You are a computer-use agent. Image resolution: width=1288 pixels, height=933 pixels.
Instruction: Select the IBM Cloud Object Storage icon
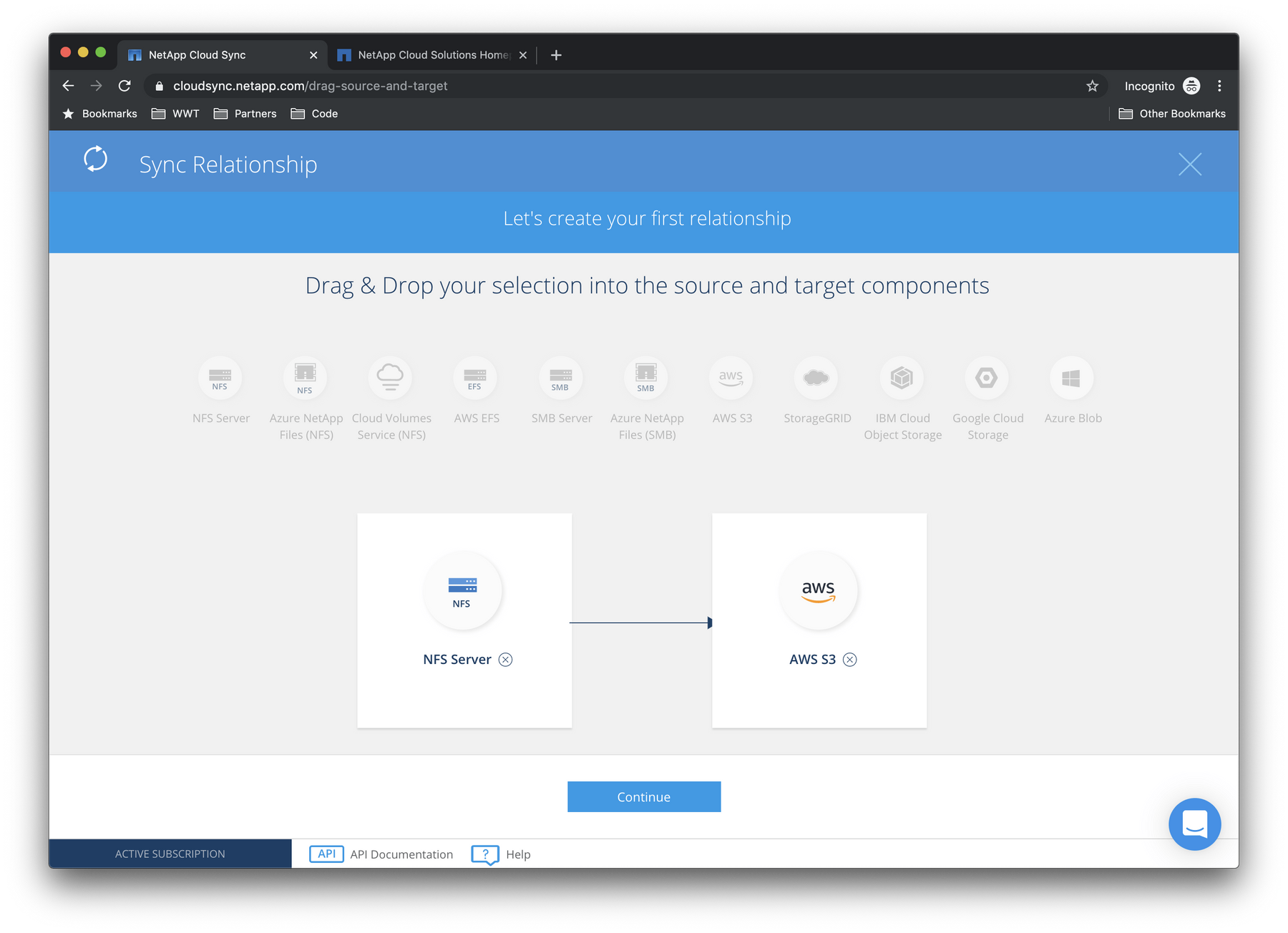point(902,377)
